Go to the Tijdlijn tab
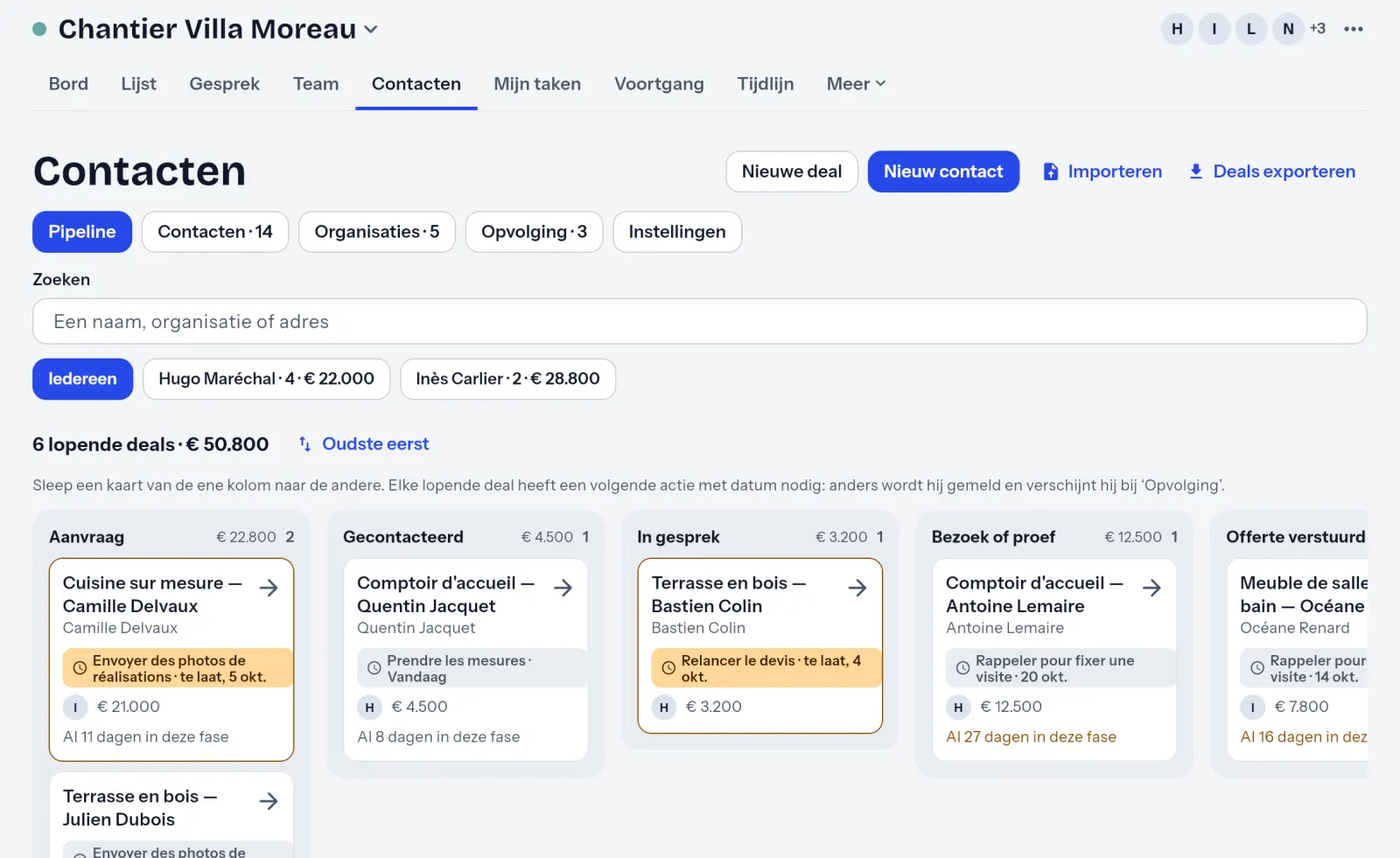 (766, 84)
